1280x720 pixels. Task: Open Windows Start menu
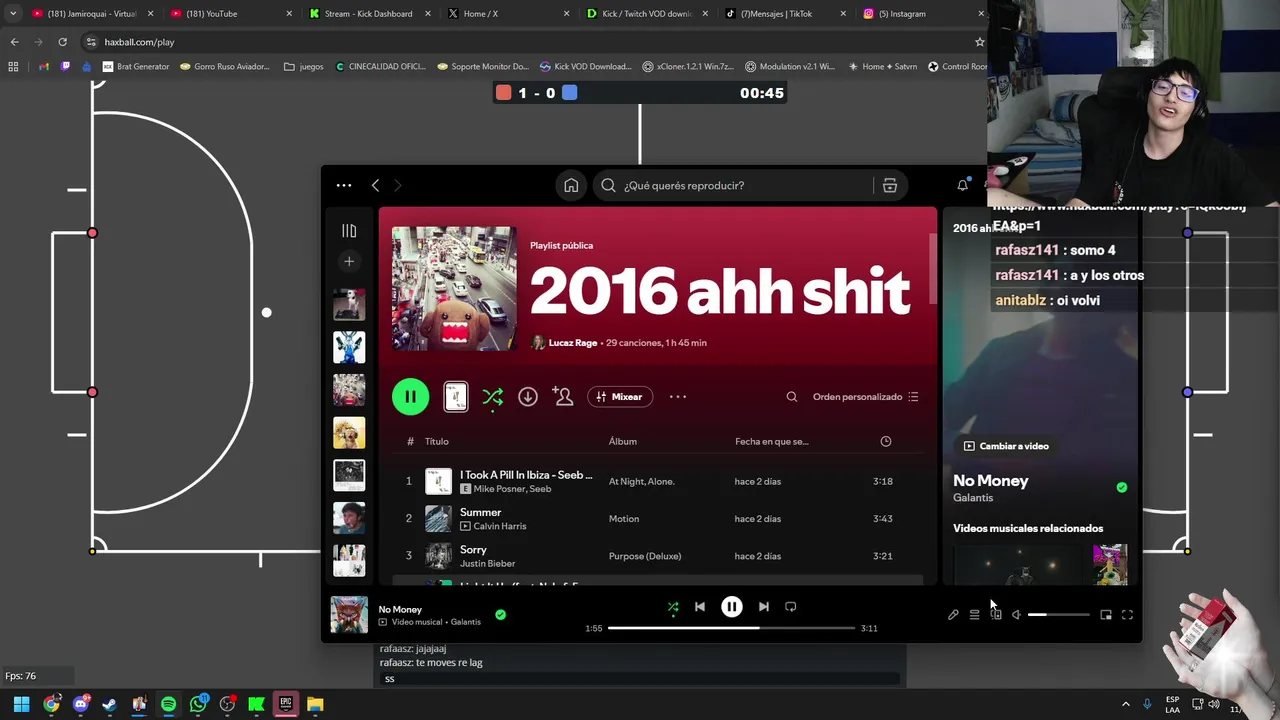[x=21, y=704]
